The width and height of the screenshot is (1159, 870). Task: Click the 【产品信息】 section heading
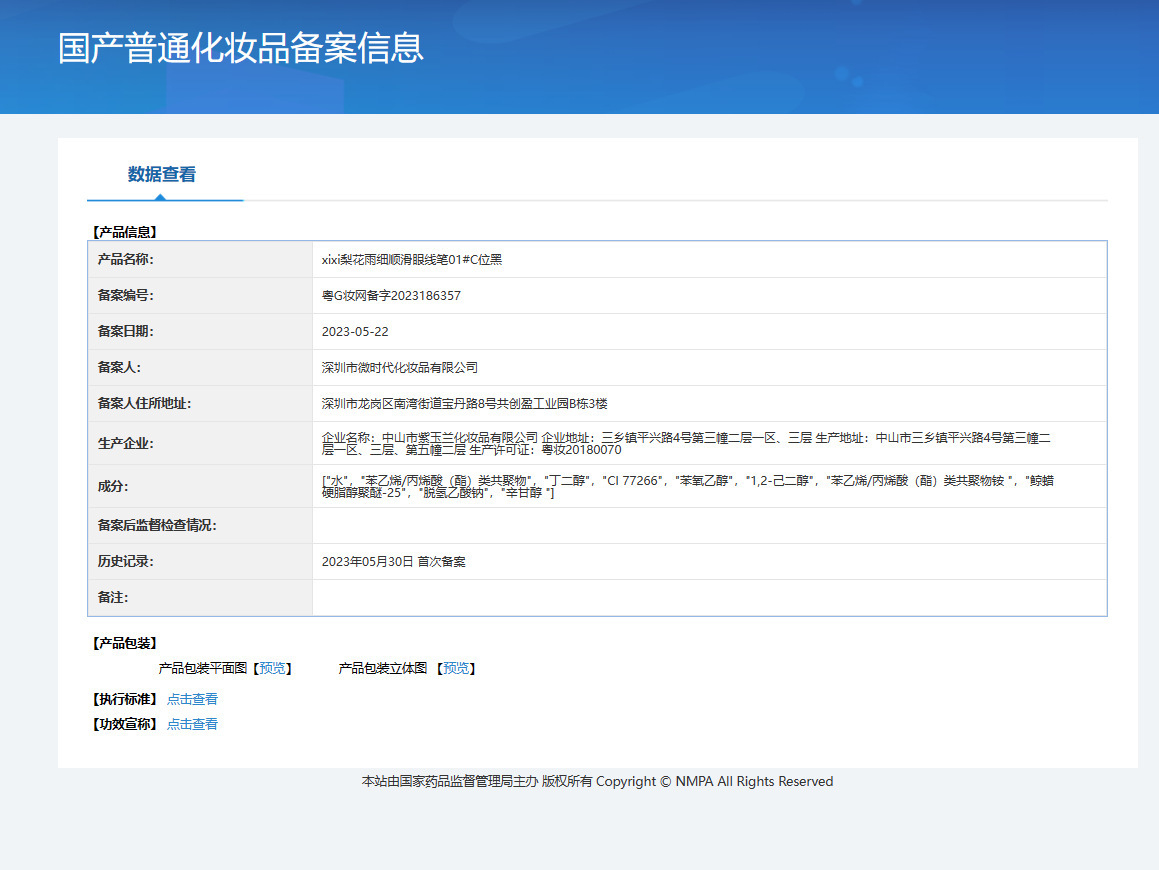coord(125,232)
